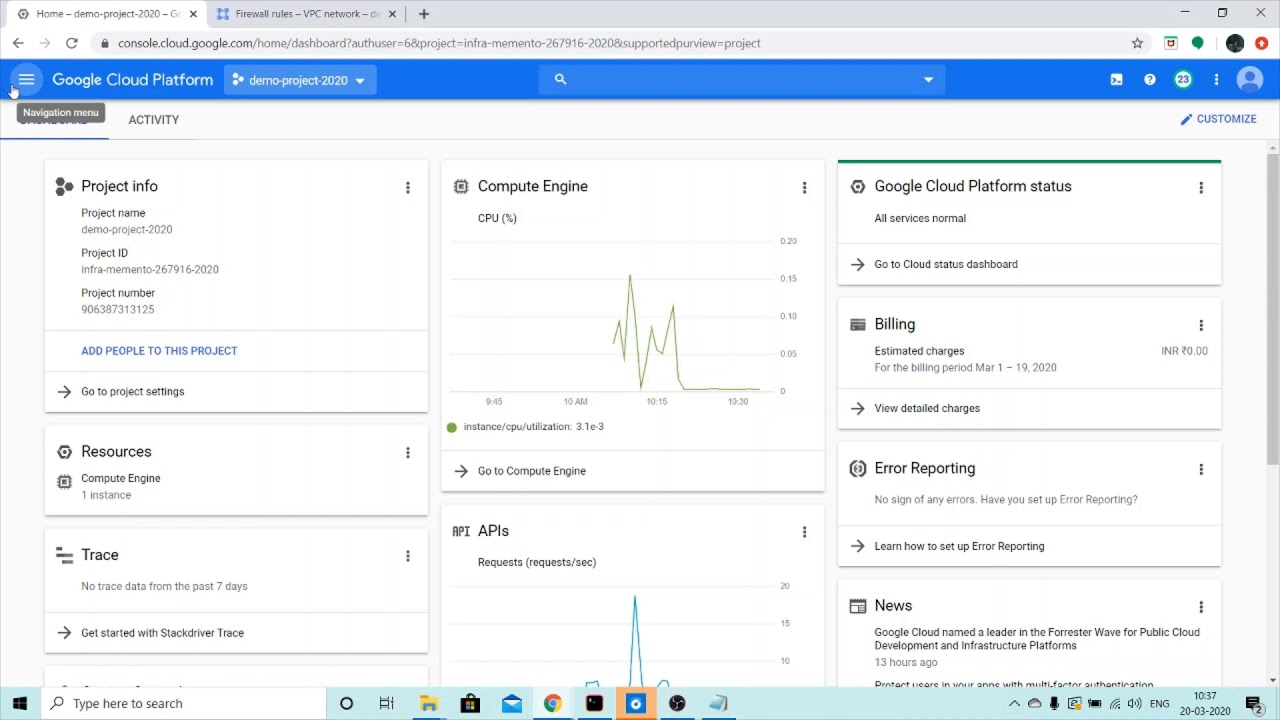Expand the search bar dropdown arrow

(928, 80)
